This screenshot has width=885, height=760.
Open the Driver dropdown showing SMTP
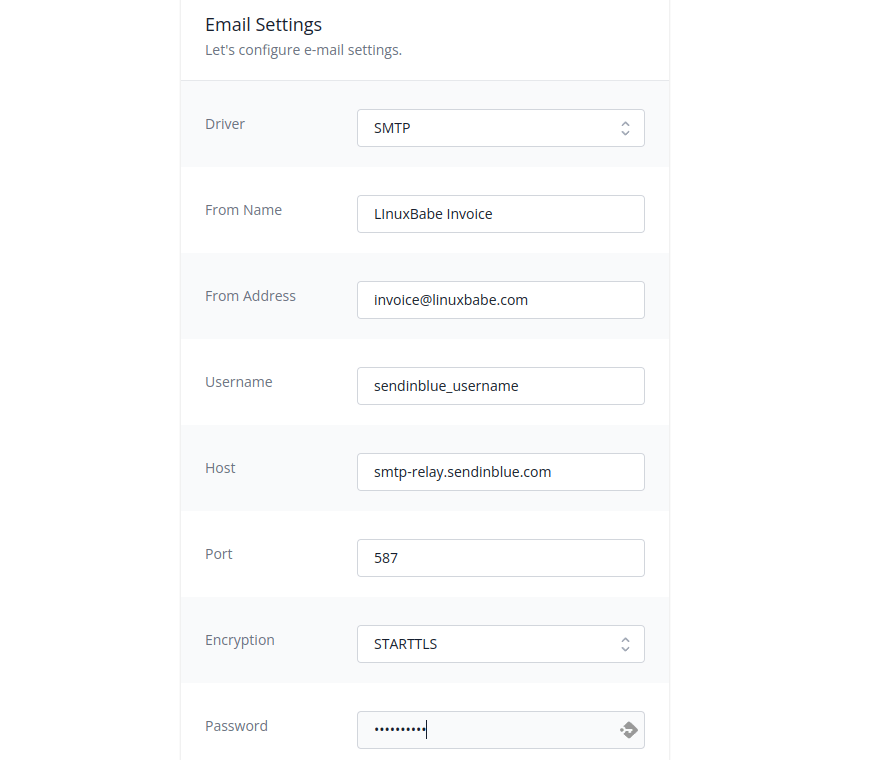coord(490,128)
